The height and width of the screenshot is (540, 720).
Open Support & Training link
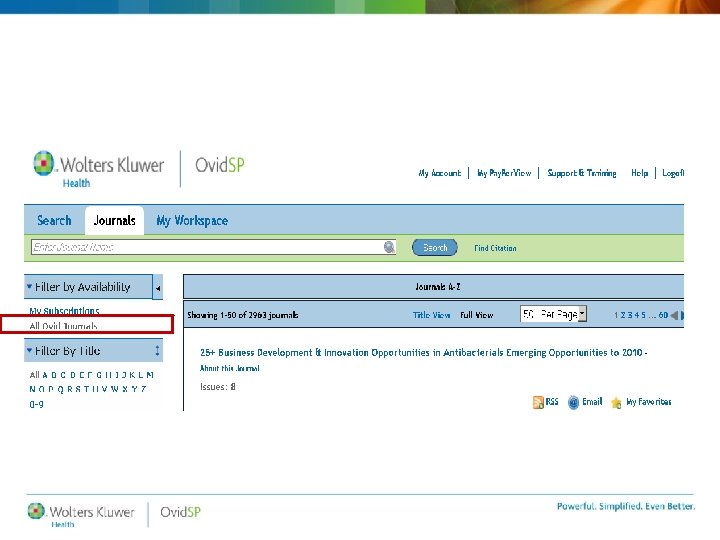(x=582, y=173)
